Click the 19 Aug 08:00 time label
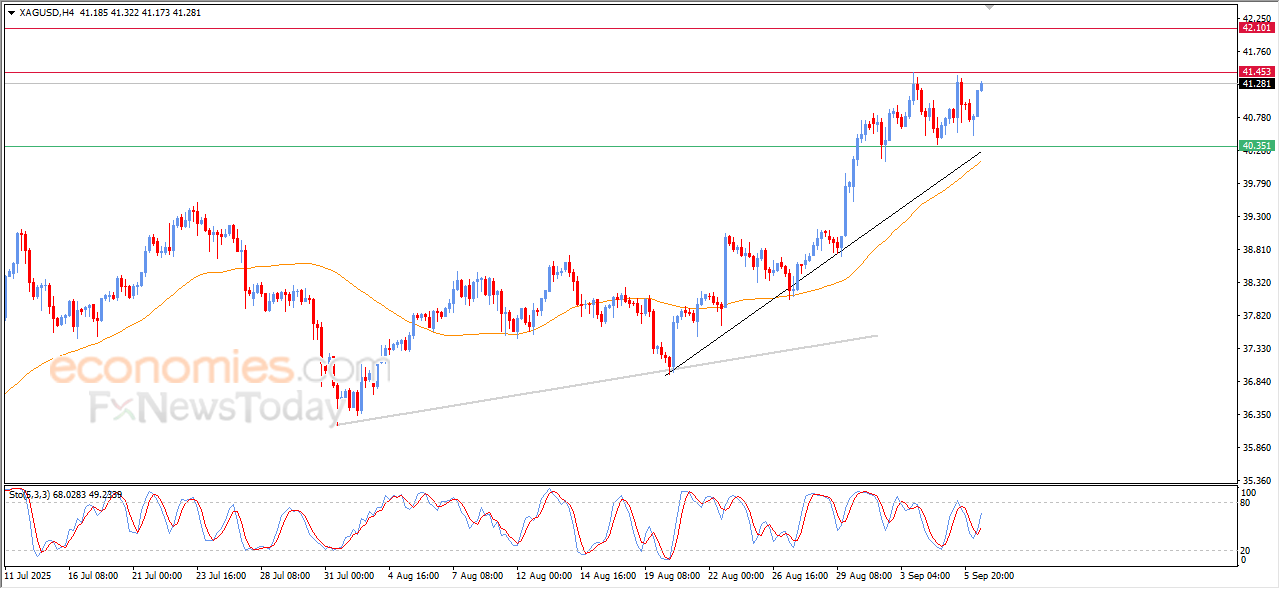This screenshot has width=1280, height=589. [671, 576]
